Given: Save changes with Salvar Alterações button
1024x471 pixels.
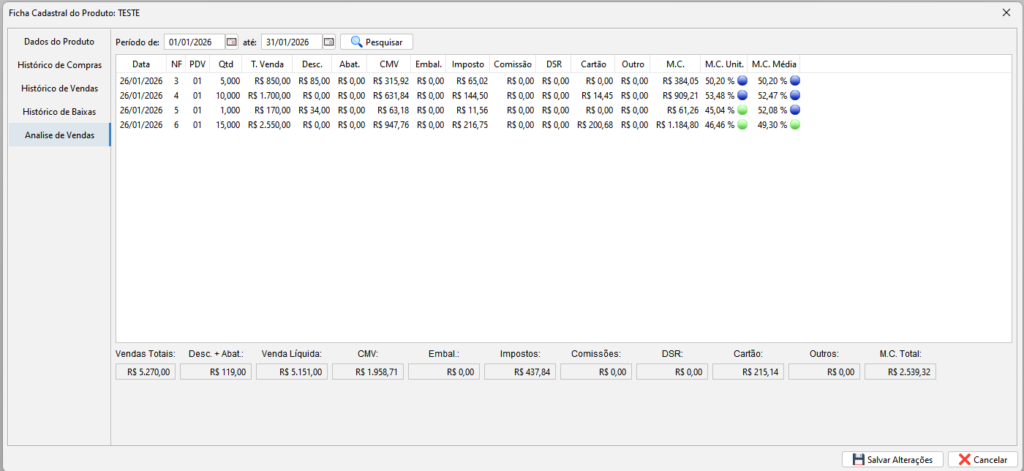Looking at the screenshot, I should point(892,459).
